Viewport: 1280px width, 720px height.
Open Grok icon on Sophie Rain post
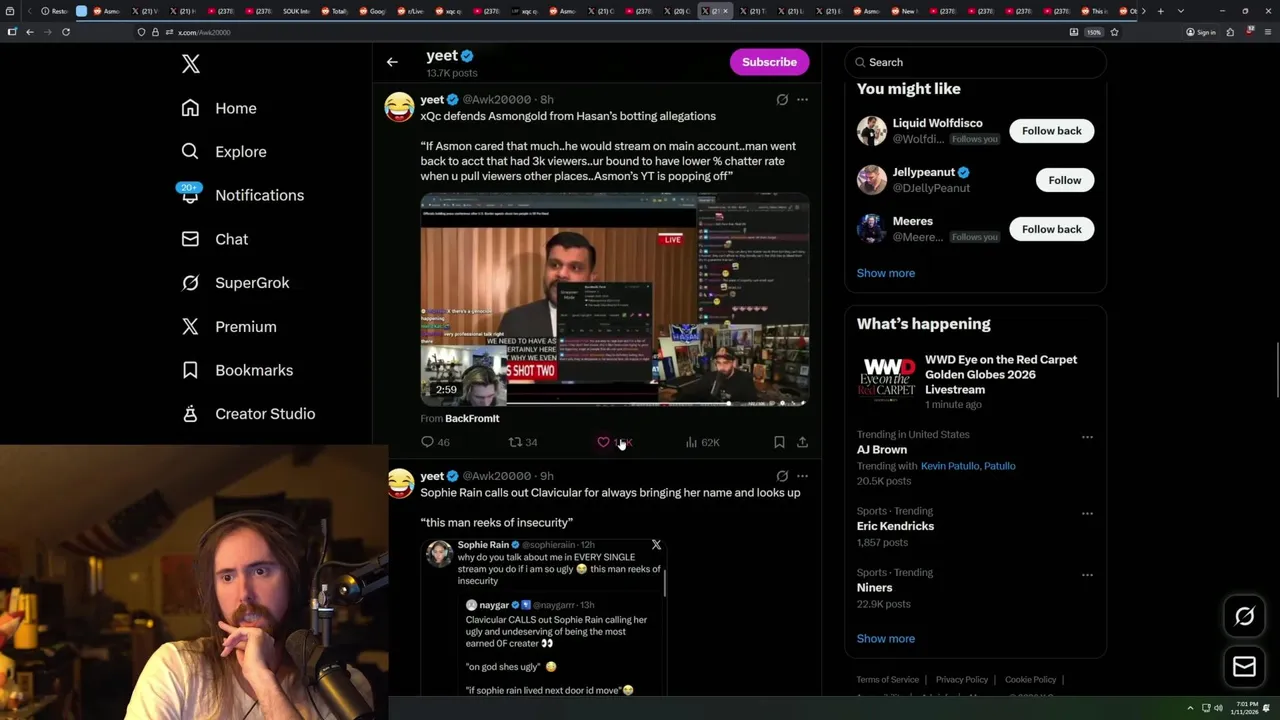pos(782,476)
